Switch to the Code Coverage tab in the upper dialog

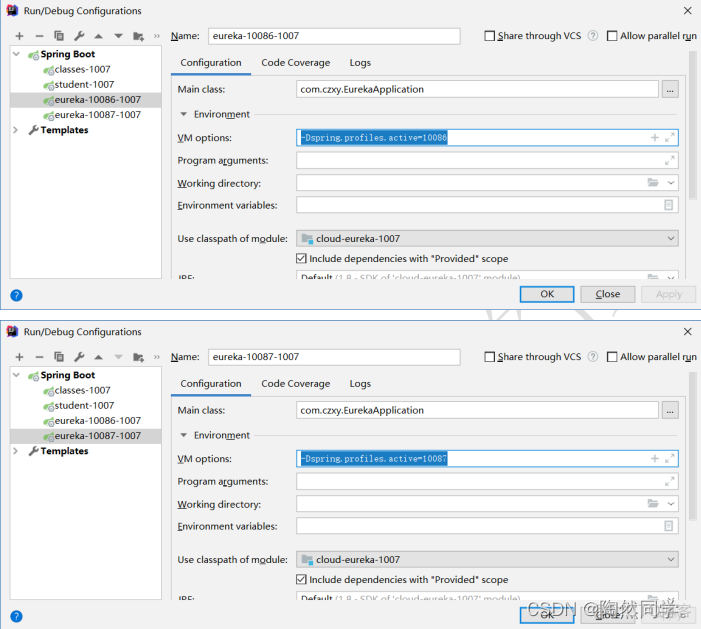[295, 63]
